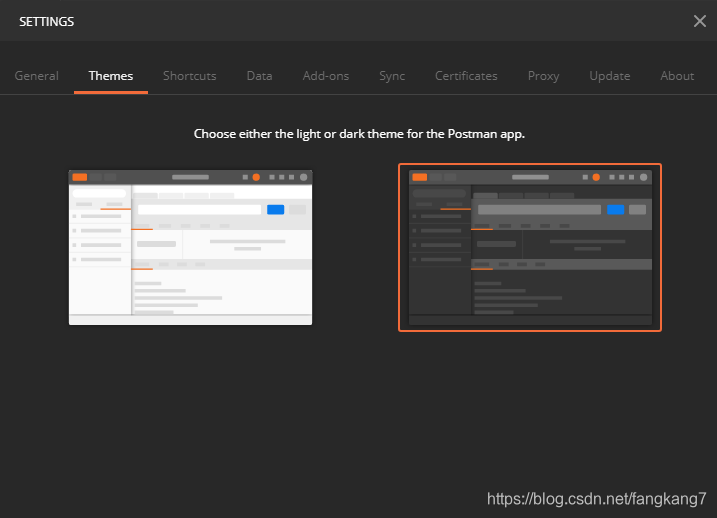
Task: Switch to the Shortcuts tab
Action: pos(189,76)
